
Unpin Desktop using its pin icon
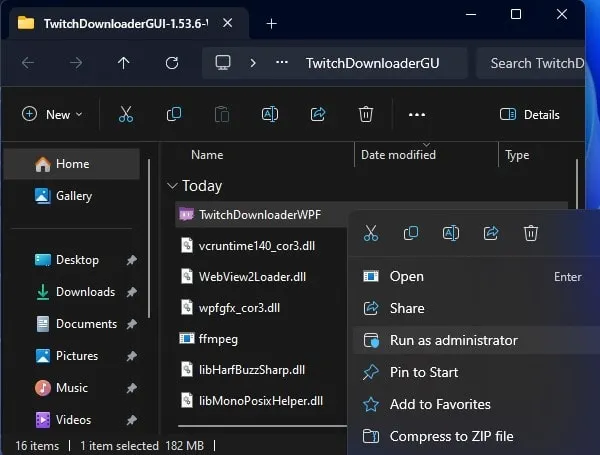coord(132,260)
